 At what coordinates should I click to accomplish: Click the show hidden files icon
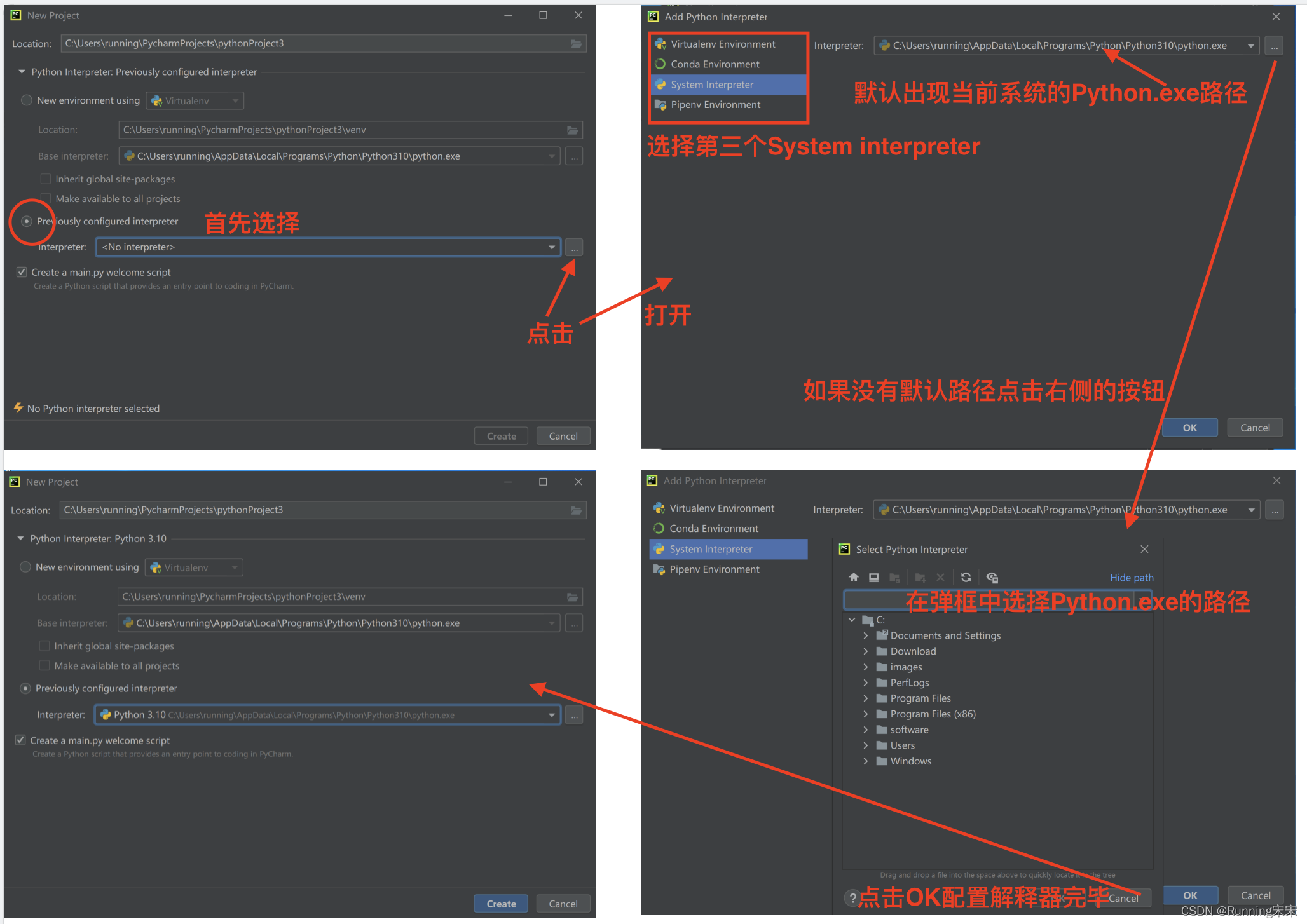[992, 577]
